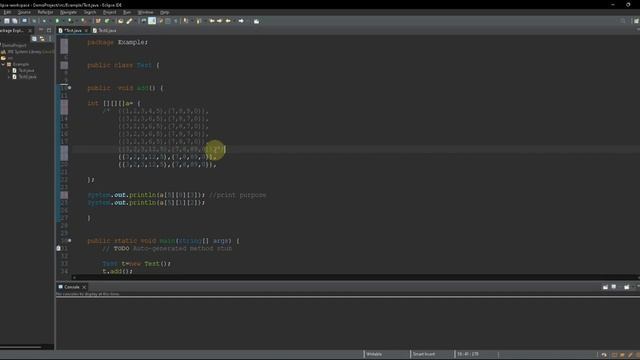
Task: Open Package Explorer view menu dots
Action: pos(50,39)
